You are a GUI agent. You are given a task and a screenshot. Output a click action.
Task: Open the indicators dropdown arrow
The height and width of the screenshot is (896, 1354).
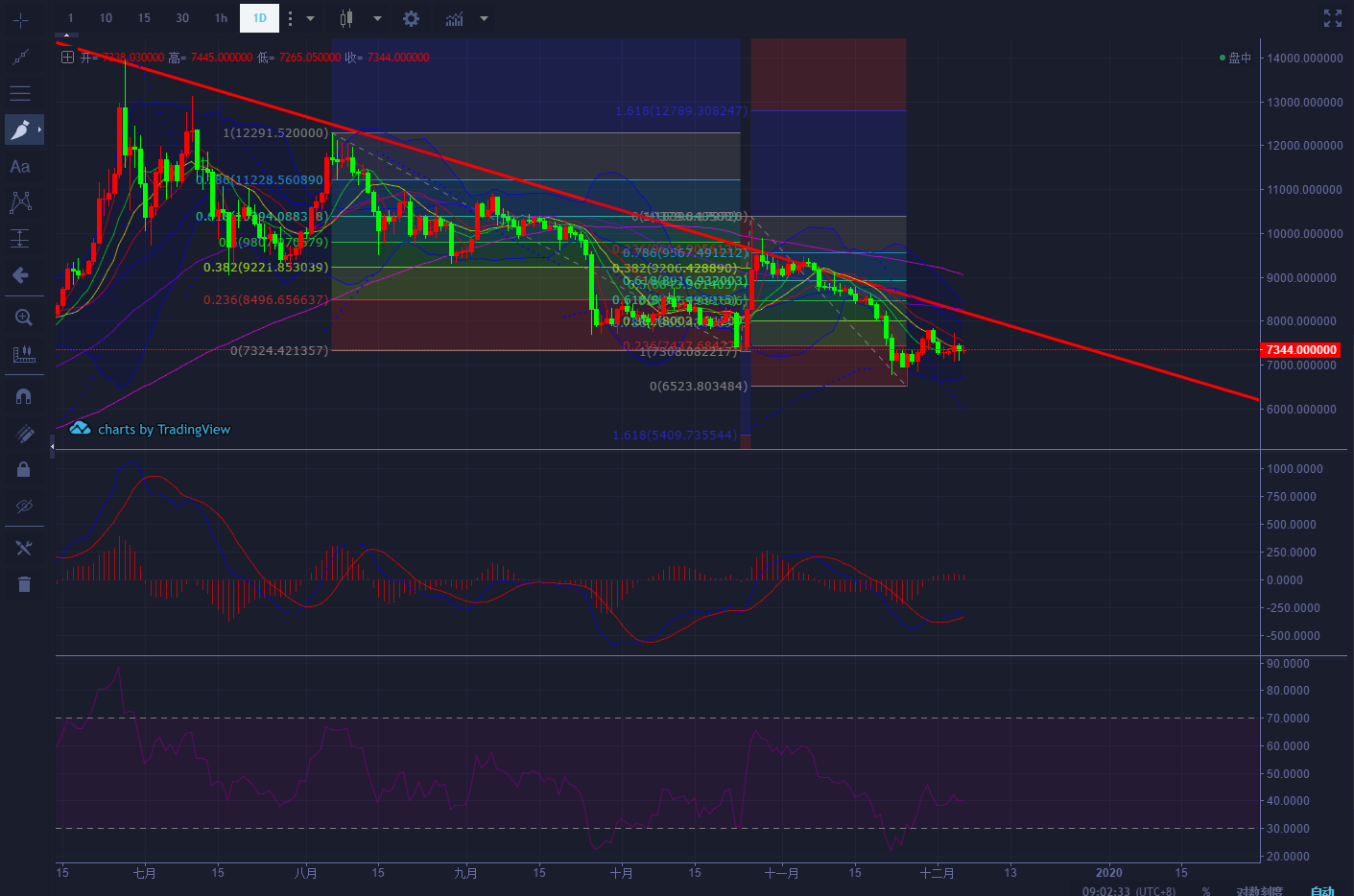(x=484, y=18)
